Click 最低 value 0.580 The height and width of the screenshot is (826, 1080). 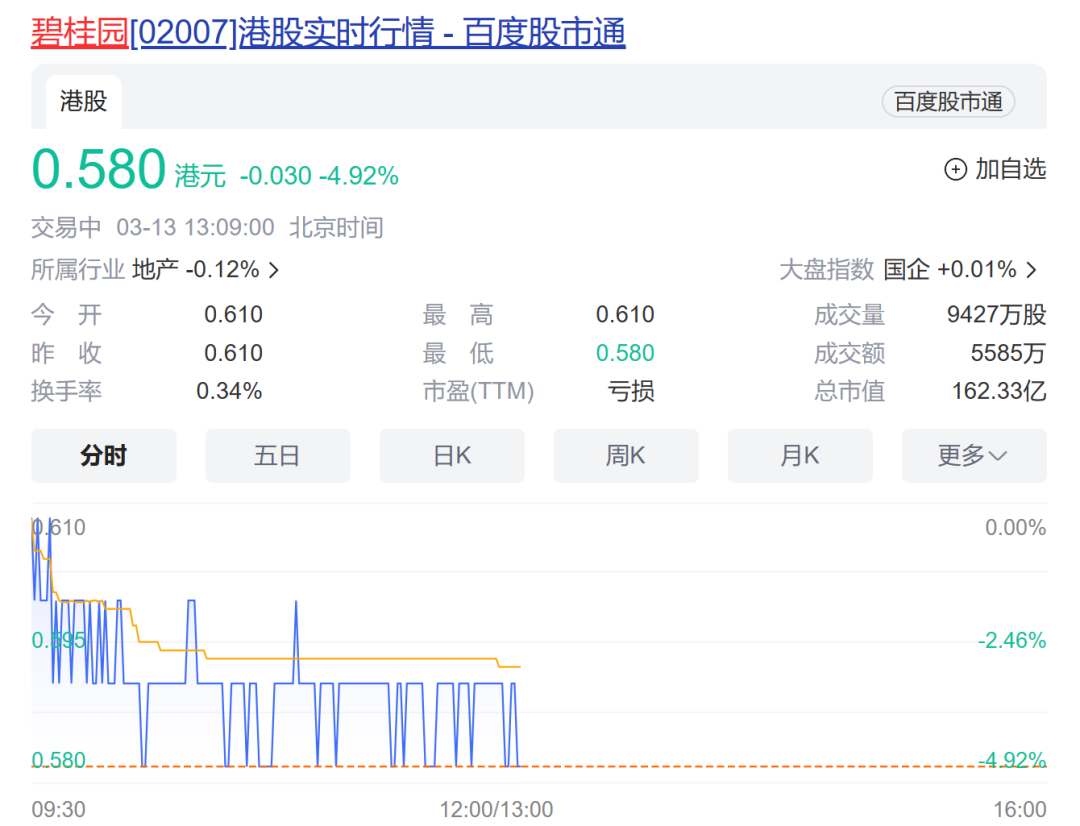625,353
